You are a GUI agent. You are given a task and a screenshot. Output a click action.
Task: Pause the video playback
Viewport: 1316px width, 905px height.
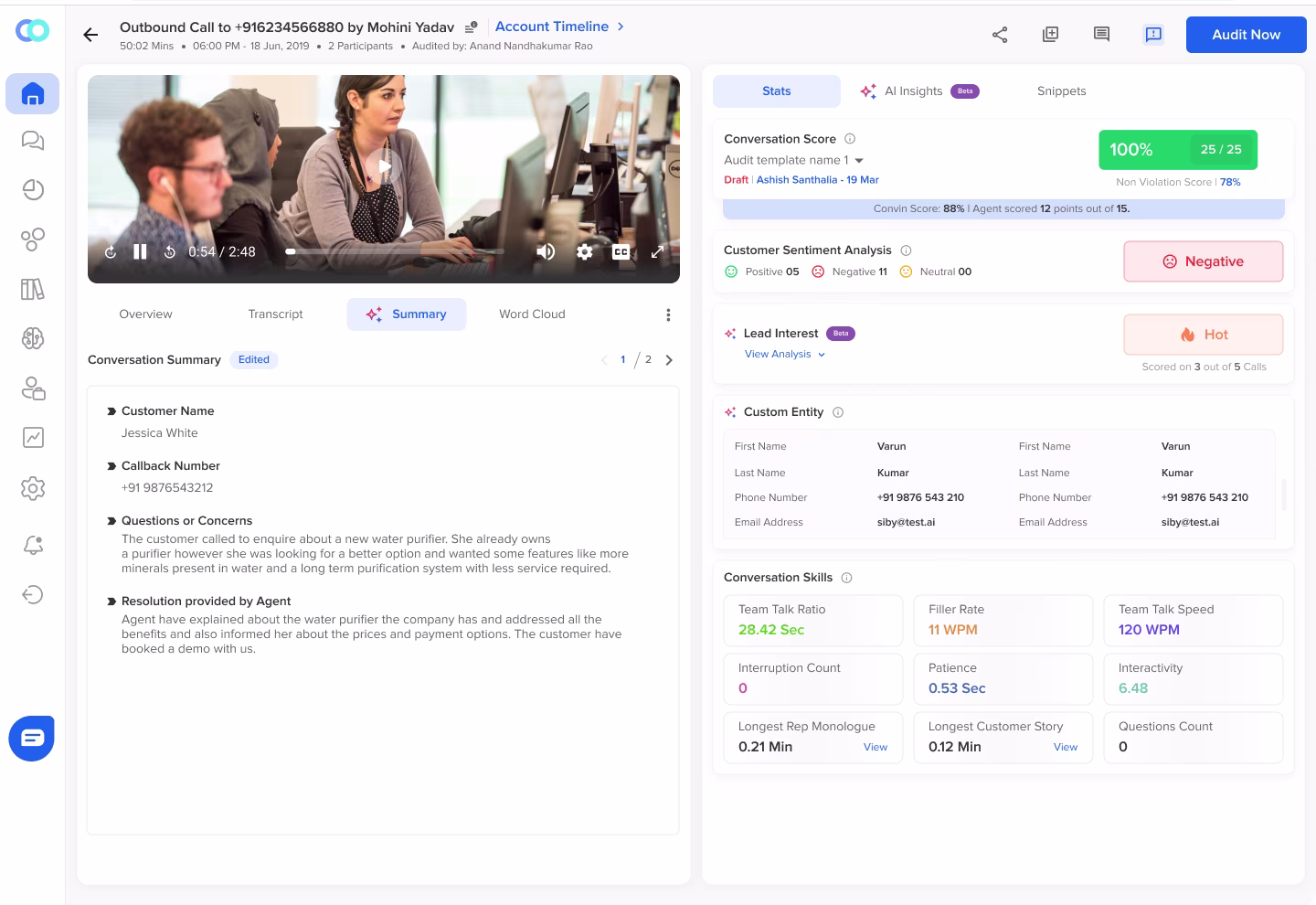(140, 250)
